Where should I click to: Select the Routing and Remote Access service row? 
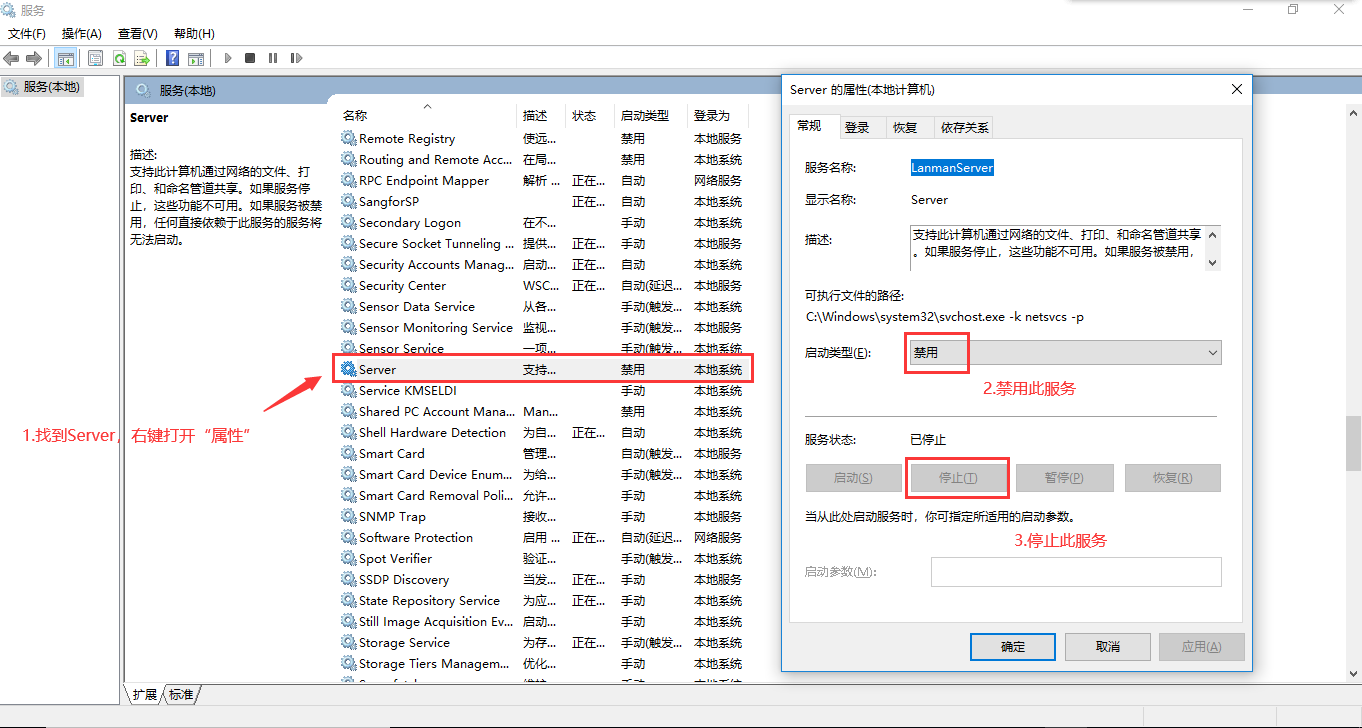(x=544, y=159)
